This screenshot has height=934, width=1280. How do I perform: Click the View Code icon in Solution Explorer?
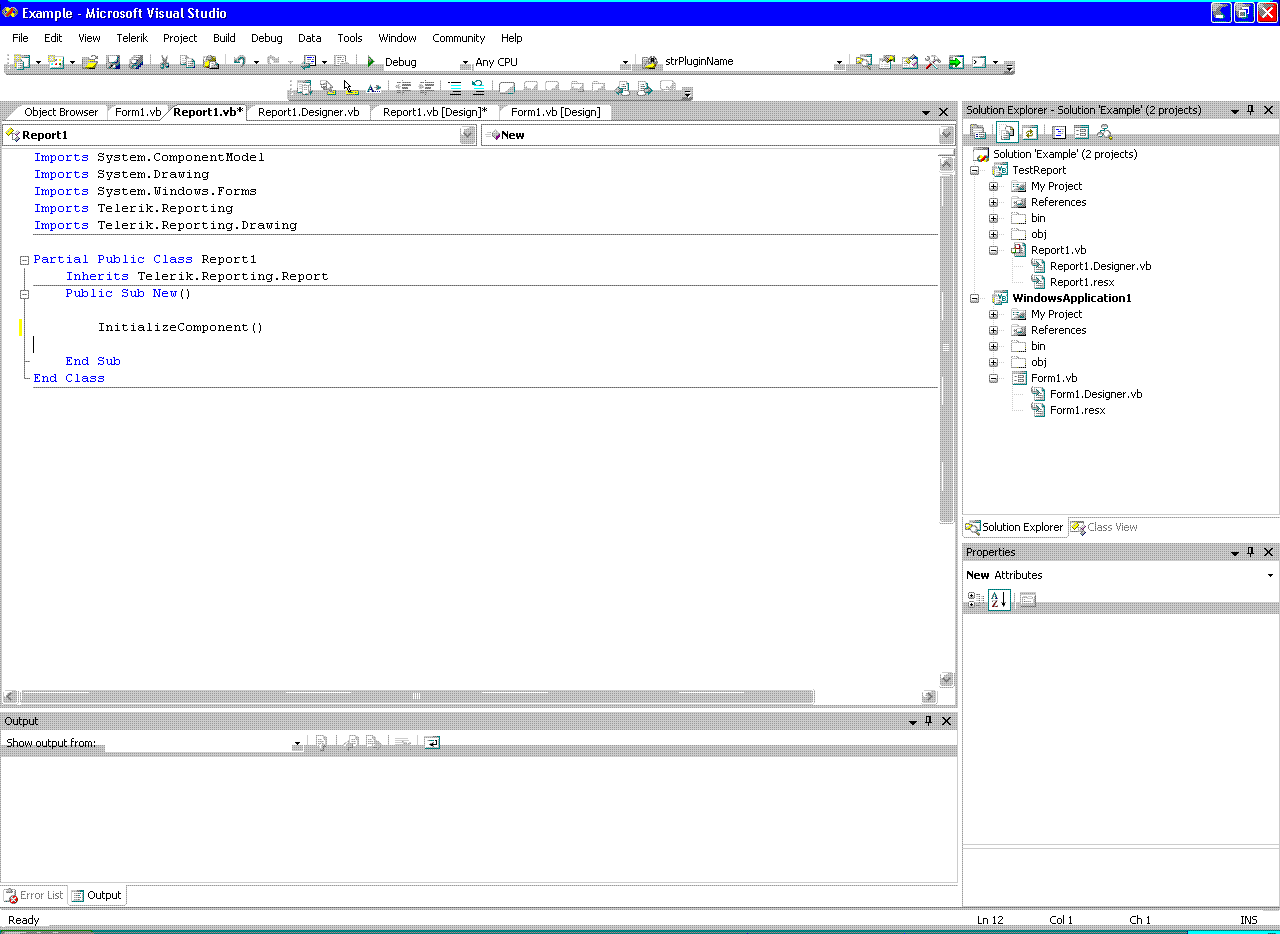pyautogui.click(x=1058, y=132)
